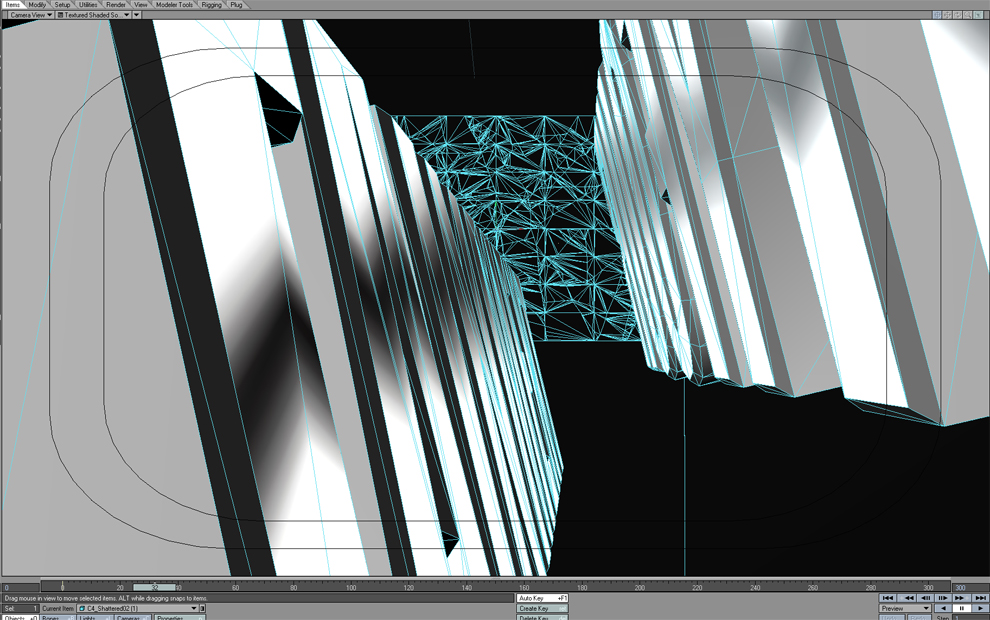The image size is (990, 620).
Task: Open the Current Item dropdown C4_Shattered02
Action: pos(138,608)
